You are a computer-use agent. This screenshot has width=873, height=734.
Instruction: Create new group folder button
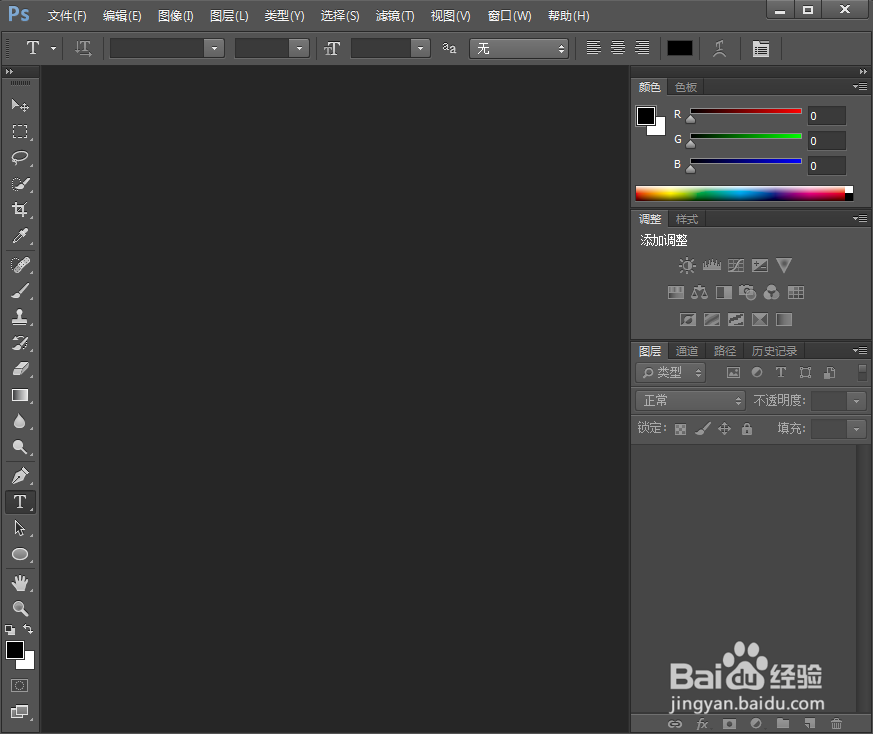pos(783,723)
